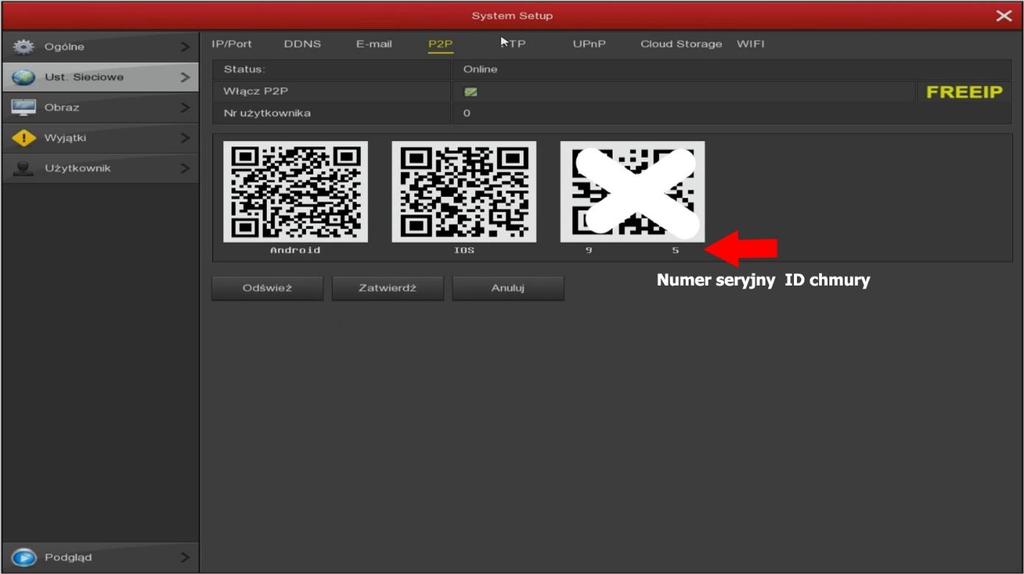
Task: Click the blue play icon for Podgląd
Action: tap(24, 557)
